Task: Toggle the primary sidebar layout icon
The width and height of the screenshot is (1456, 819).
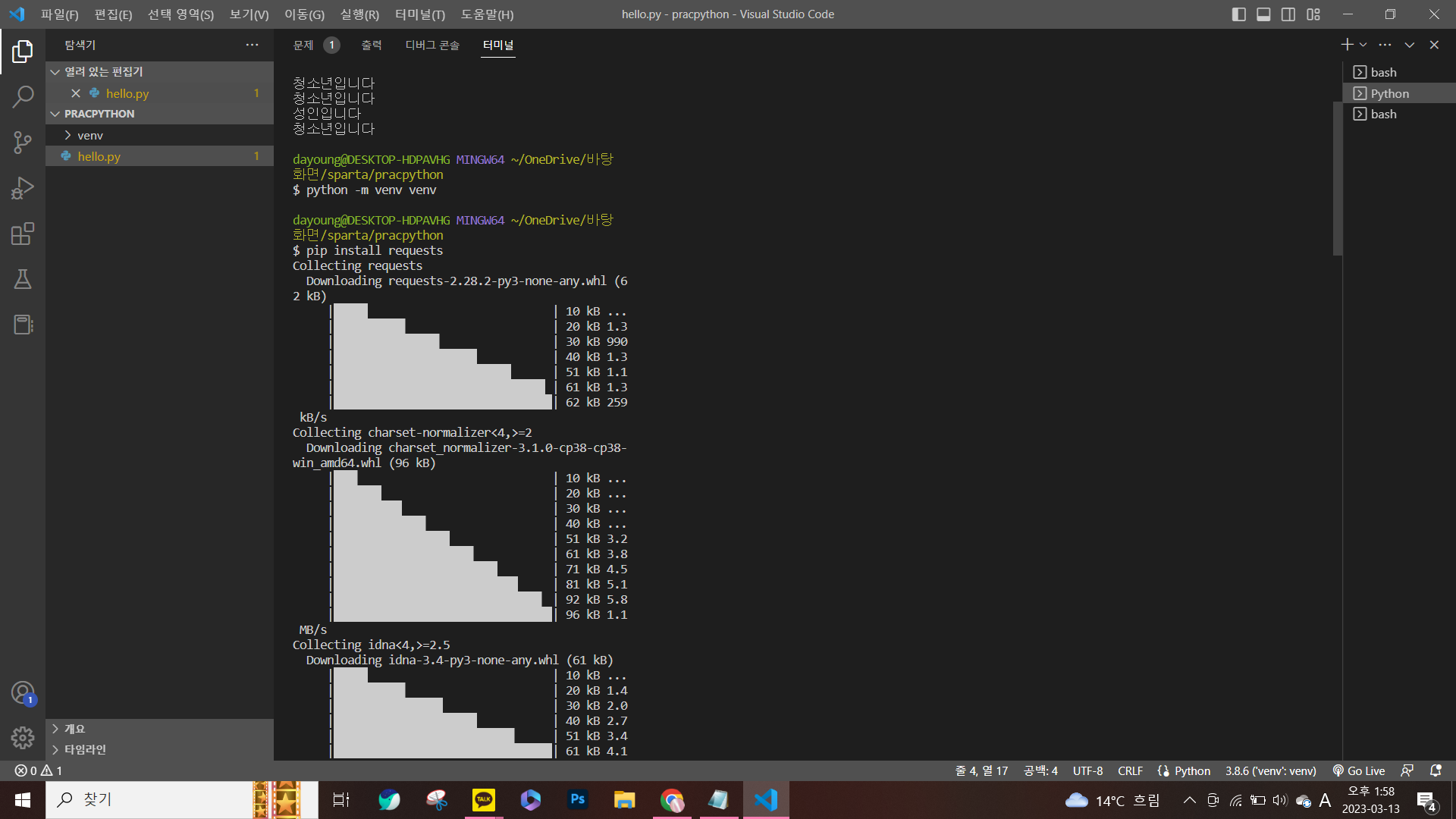Action: (1239, 14)
